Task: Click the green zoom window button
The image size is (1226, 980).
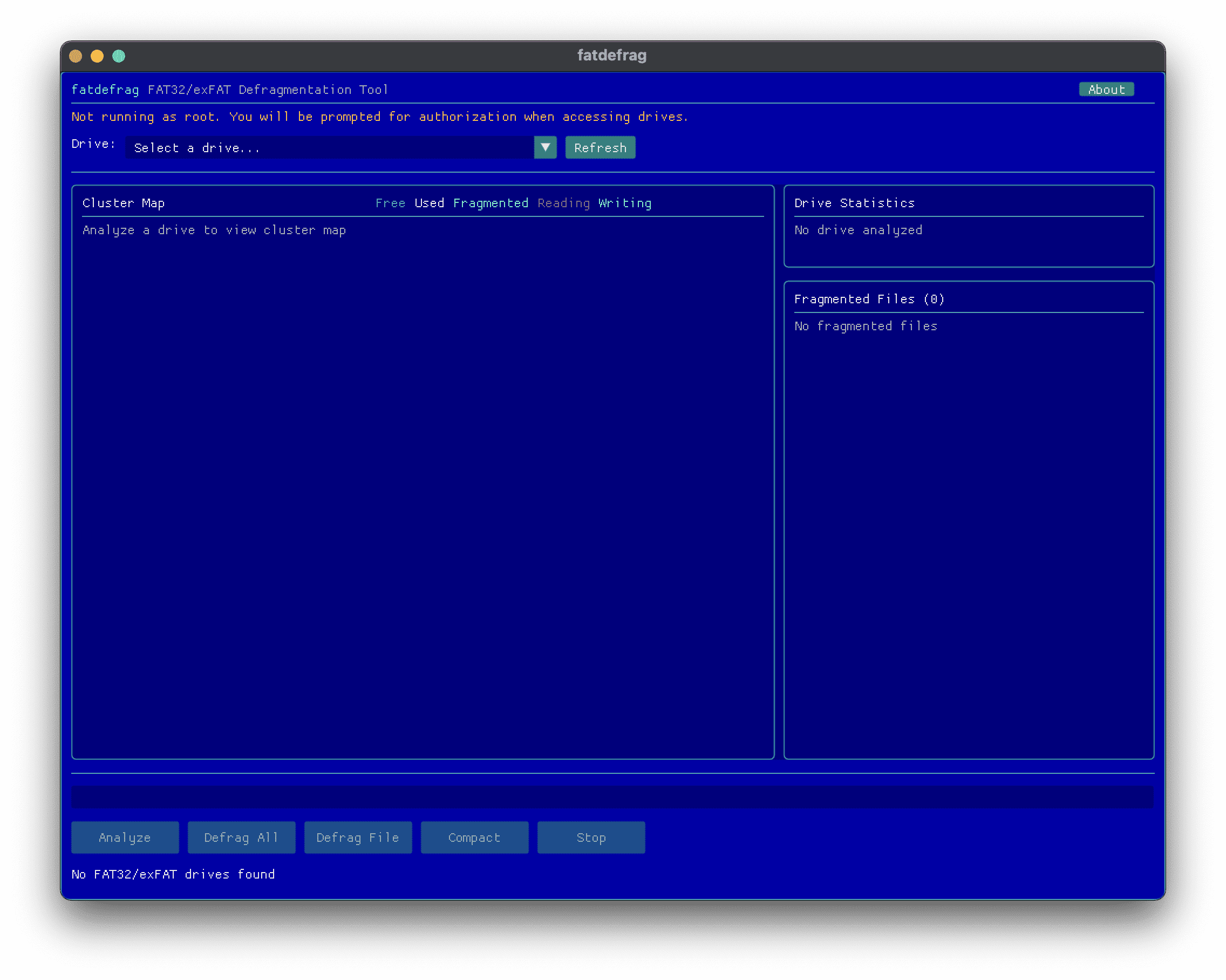Action: coord(119,56)
